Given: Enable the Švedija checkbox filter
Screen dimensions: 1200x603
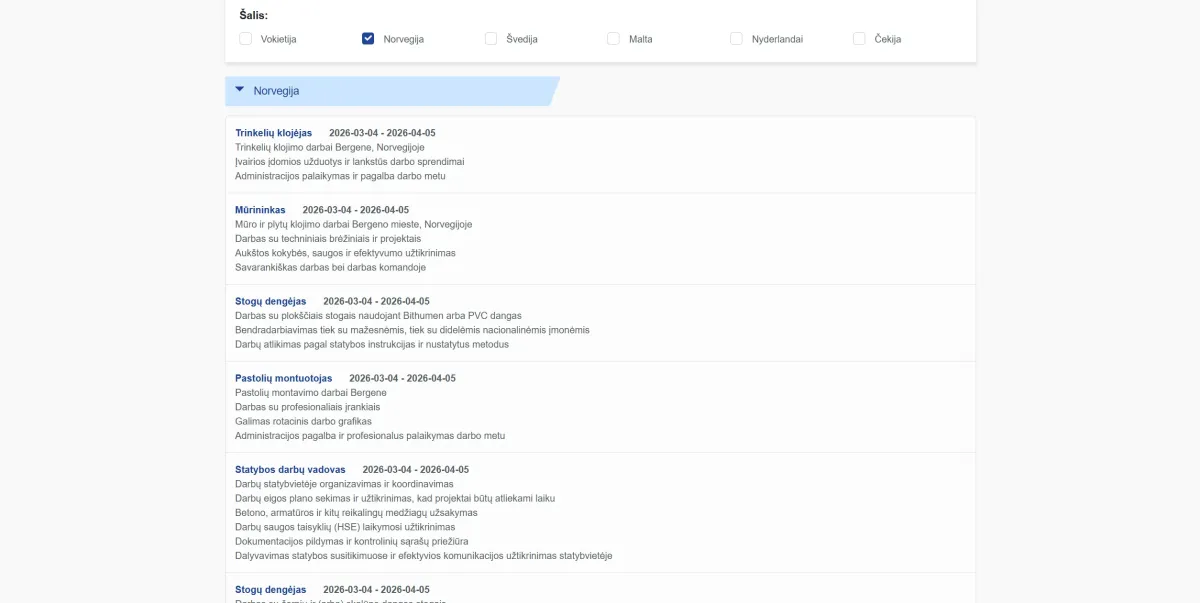Looking at the screenshot, I should point(491,39).
